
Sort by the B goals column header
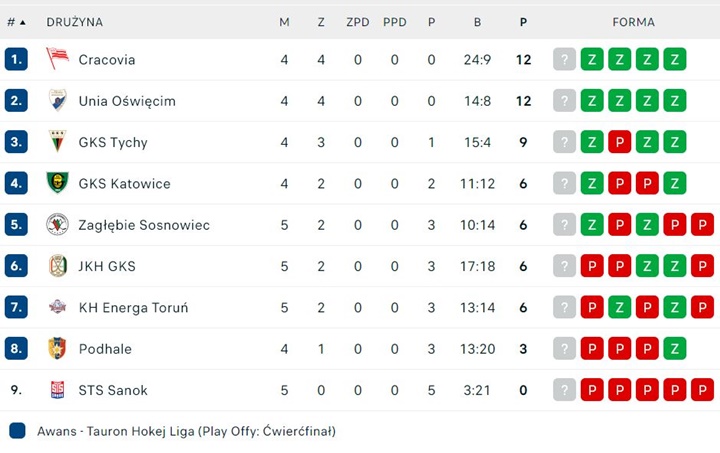(478, 22)
